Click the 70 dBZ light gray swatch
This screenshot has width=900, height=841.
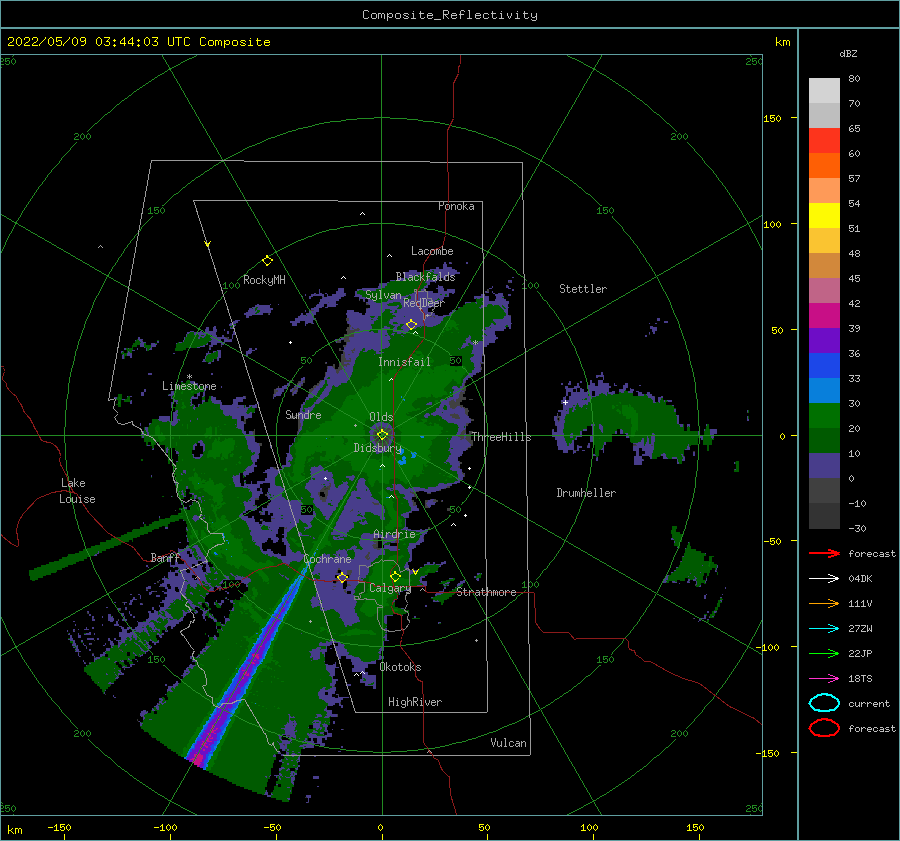click(824, 91)
